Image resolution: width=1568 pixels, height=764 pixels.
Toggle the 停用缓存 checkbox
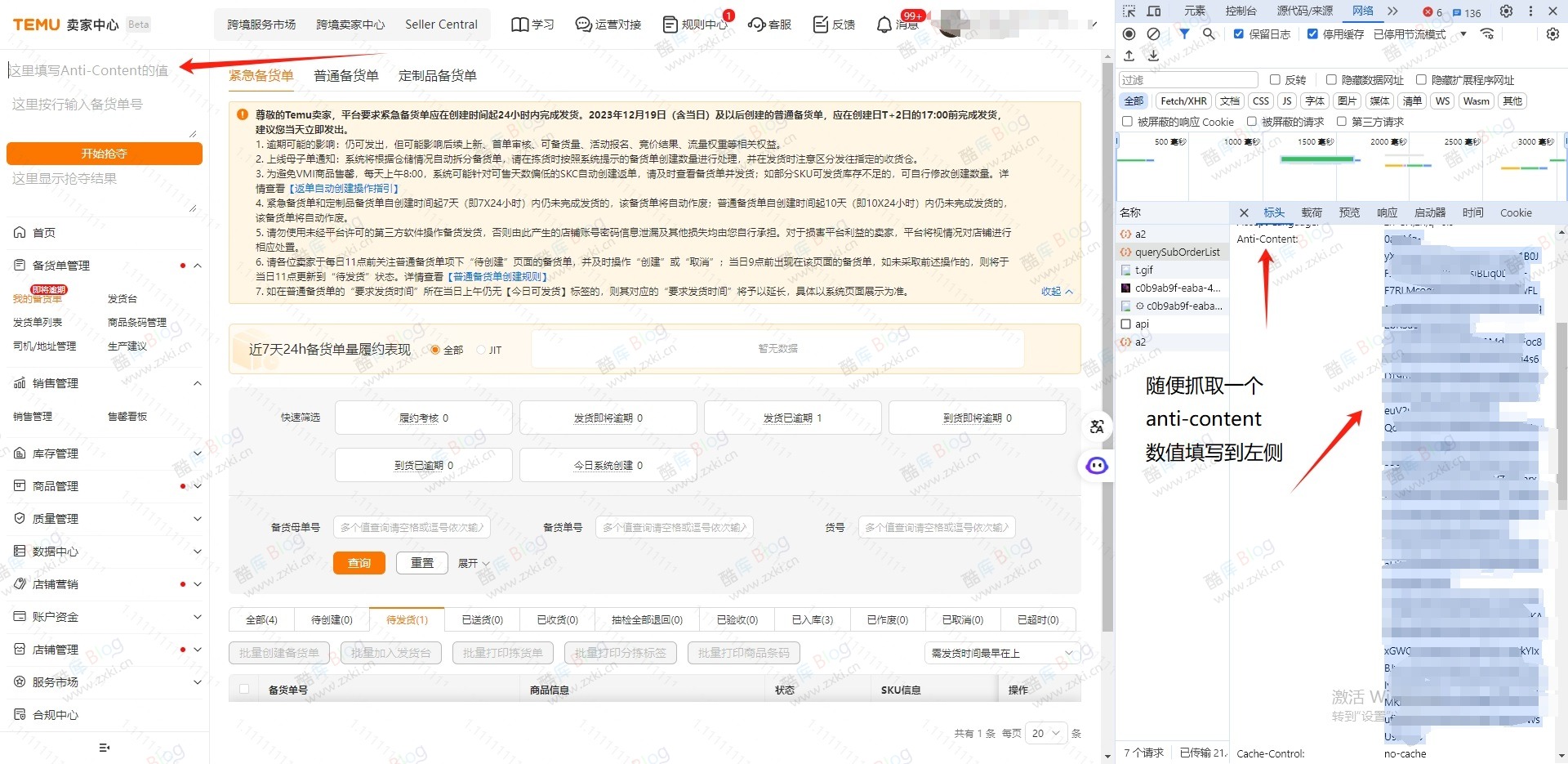point(1312,34)
